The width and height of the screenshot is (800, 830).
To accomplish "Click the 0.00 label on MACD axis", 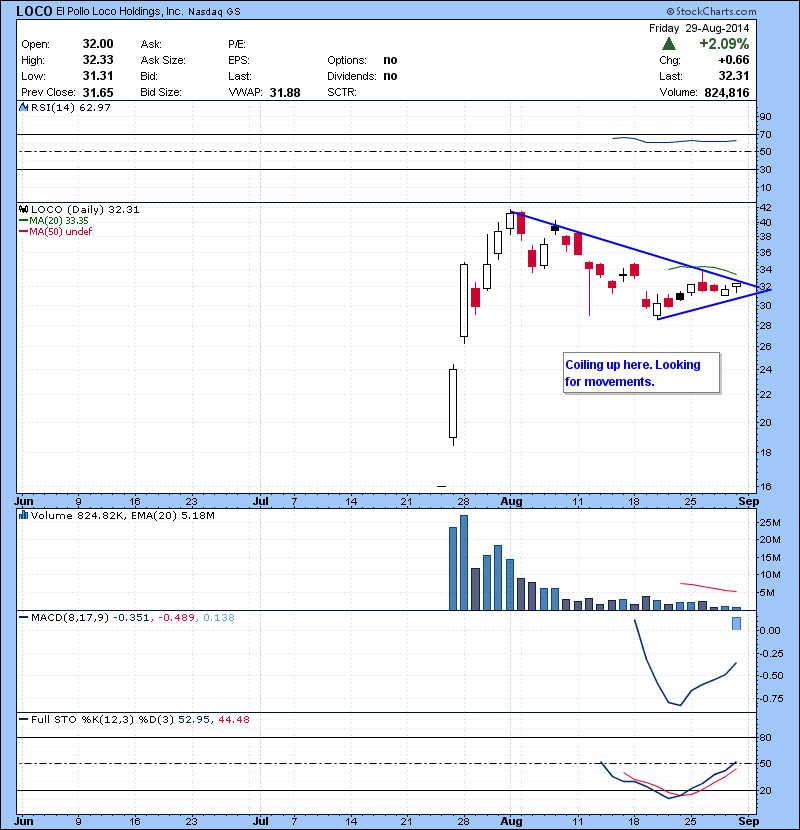I will click(x=770, y=630).
